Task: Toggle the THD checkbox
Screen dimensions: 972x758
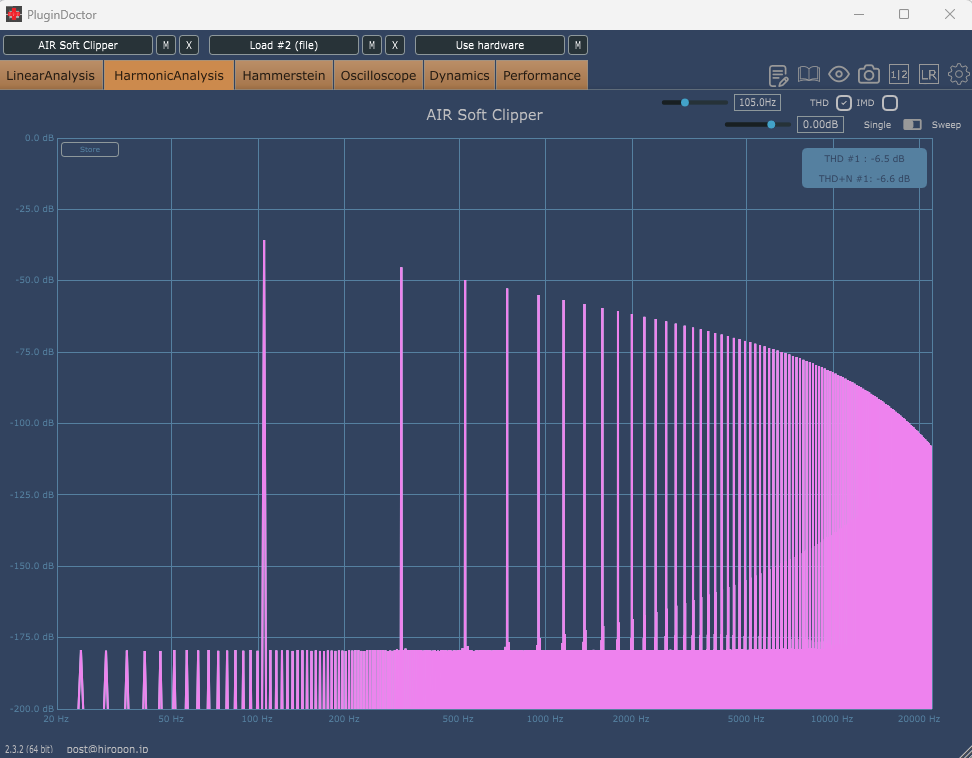Action: coord(844,103)
